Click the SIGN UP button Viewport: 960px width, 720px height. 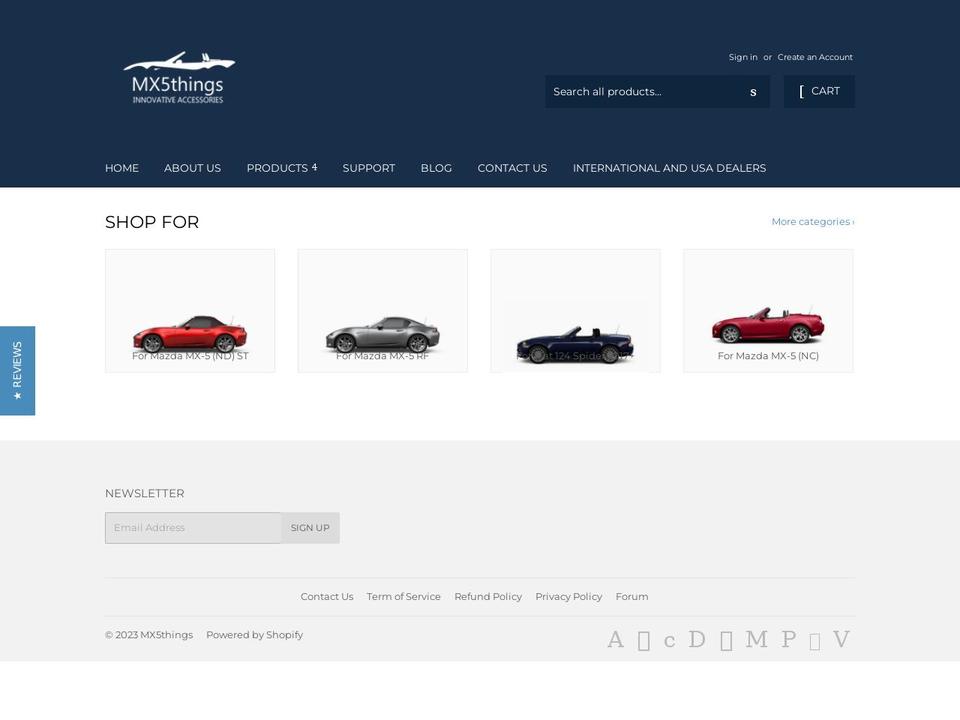[310, 527]
